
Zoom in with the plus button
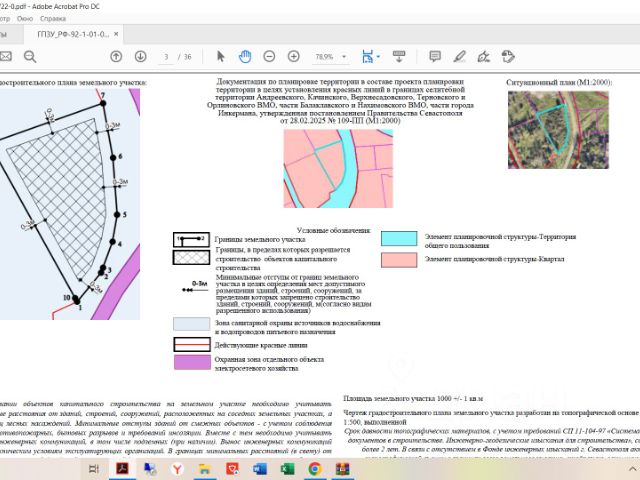[x=293, y=57]
